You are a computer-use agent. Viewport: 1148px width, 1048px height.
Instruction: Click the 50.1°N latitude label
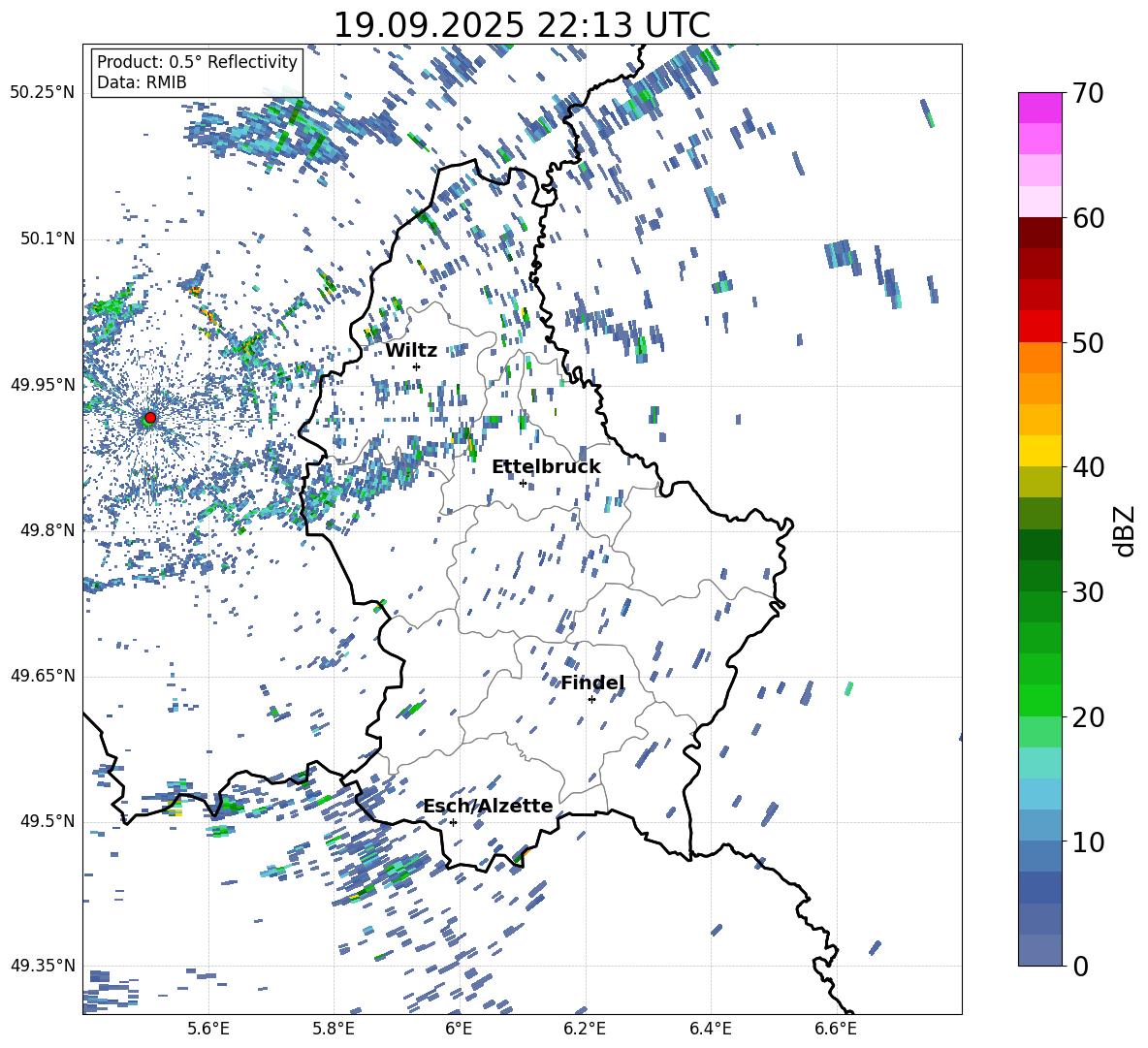click(48, 238)
